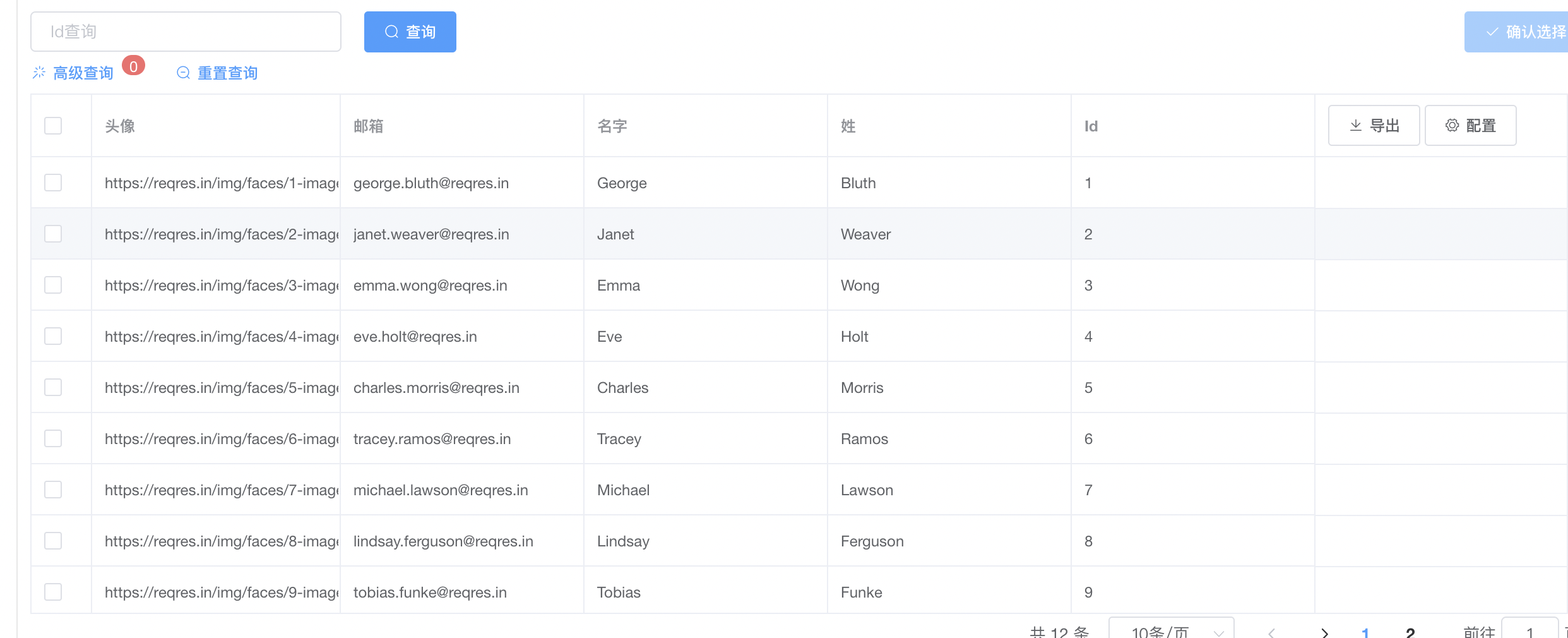Click the 邮箱 column header
The image size is (1568, 638).
tap(369, 126)
